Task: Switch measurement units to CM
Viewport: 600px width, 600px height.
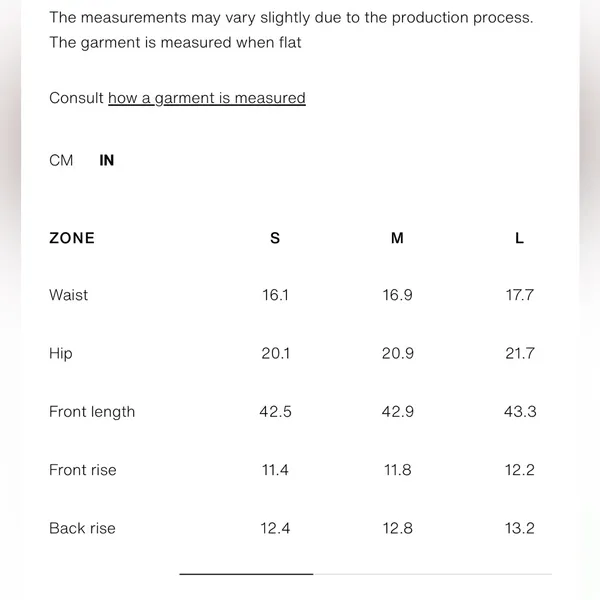Action: click(61, 160)
